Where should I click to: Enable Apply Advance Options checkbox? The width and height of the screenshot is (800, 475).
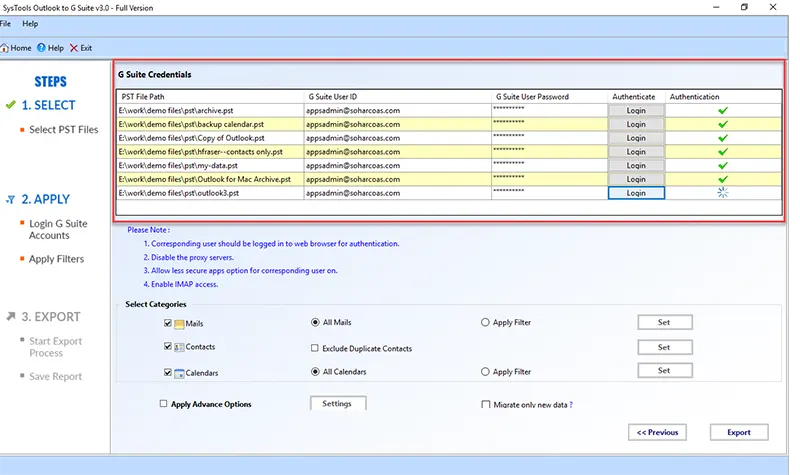[163, 404]
